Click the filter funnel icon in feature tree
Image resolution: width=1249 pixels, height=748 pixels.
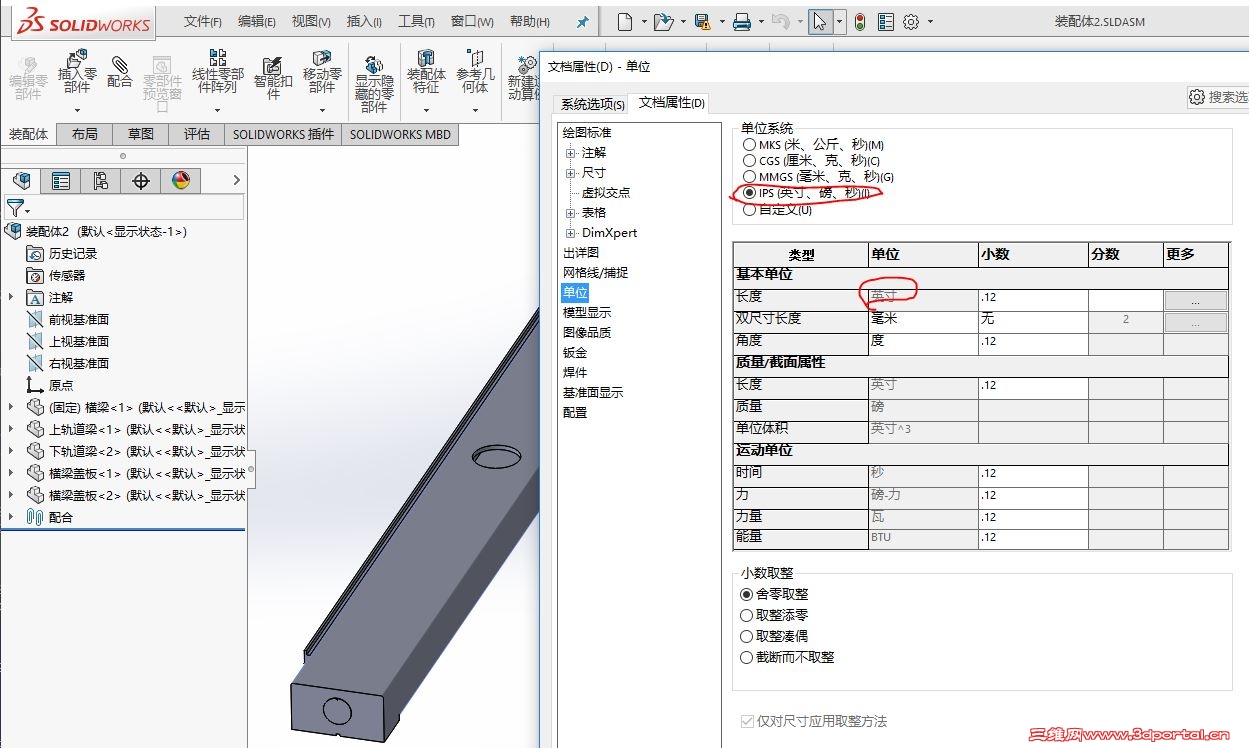(x=16, y=208)
